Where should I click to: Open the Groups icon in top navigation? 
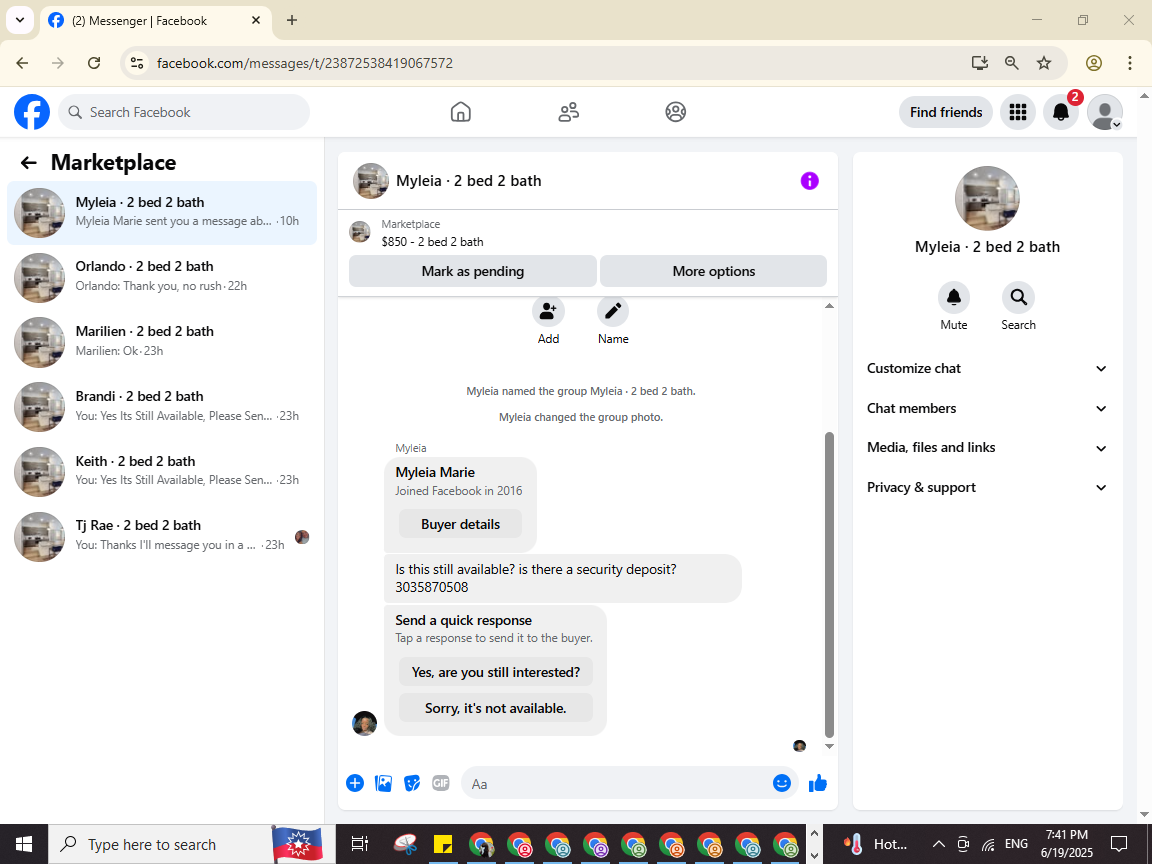[676, 112]
